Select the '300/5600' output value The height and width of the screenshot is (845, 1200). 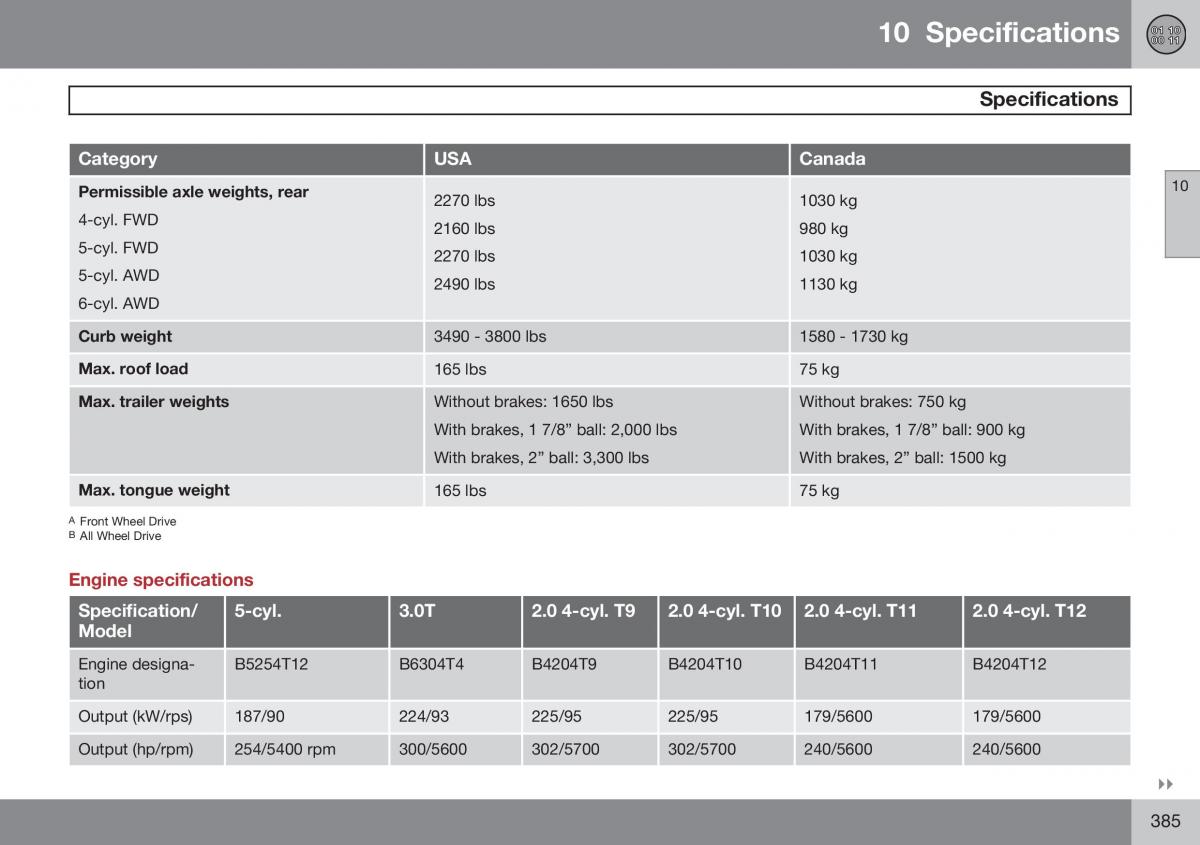coord(433,749)
